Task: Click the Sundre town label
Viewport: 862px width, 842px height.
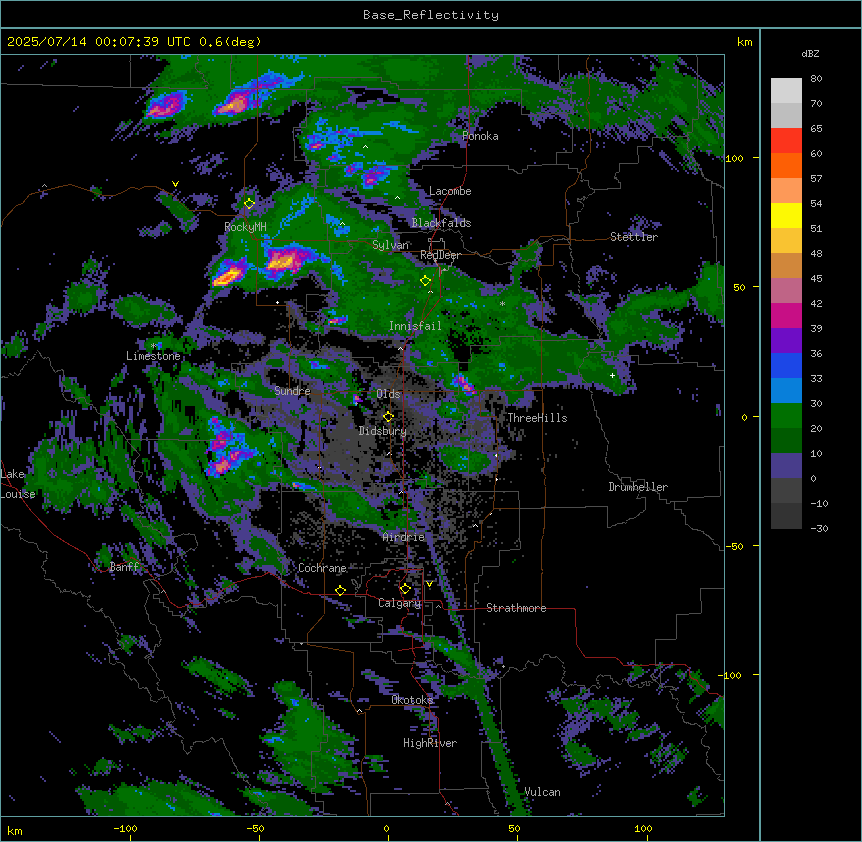Action: click(x=292, y=391)
